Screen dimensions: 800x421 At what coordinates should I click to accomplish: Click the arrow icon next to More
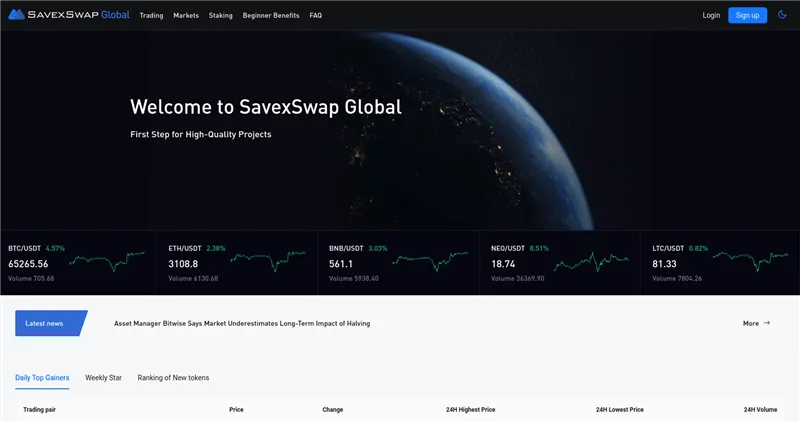pyautogui.click(x=766, y=323)
